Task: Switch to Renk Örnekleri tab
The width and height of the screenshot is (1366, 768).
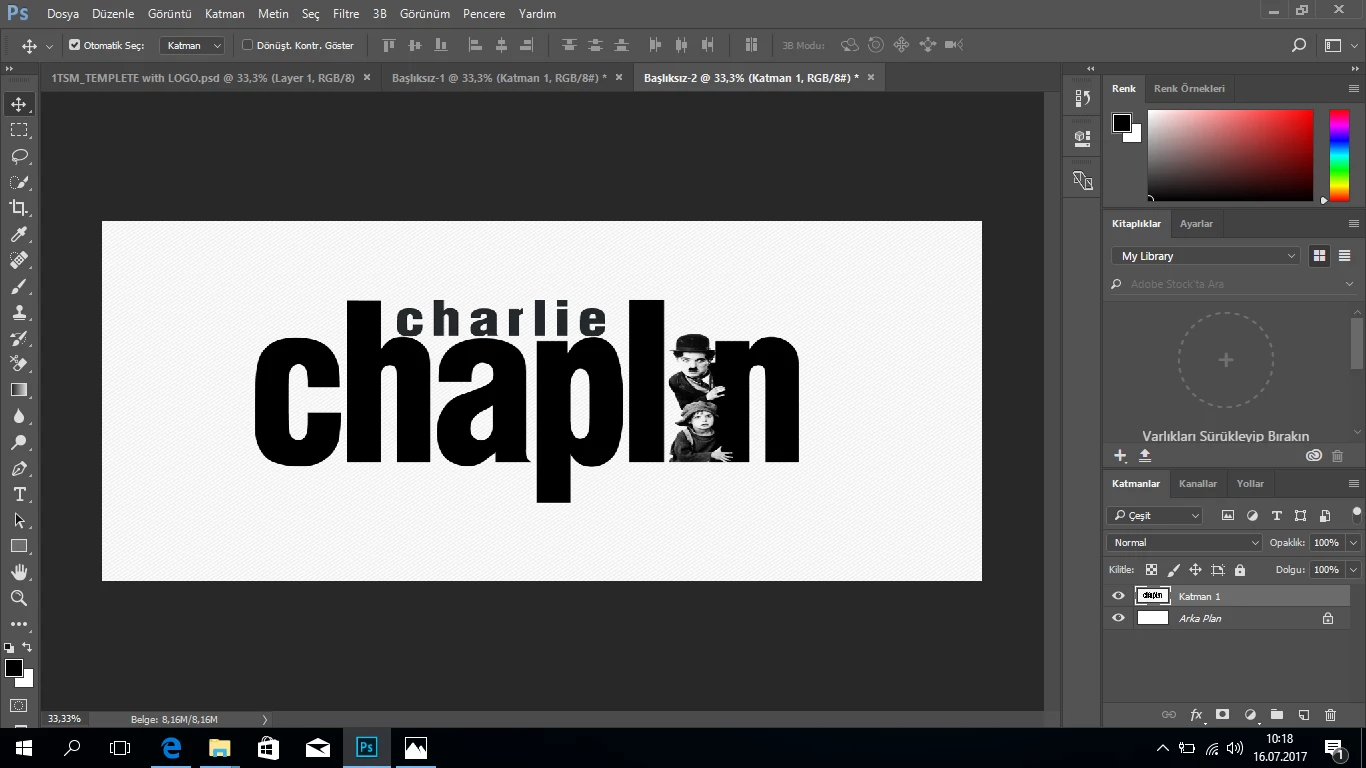Action: tap(1189, 89)
